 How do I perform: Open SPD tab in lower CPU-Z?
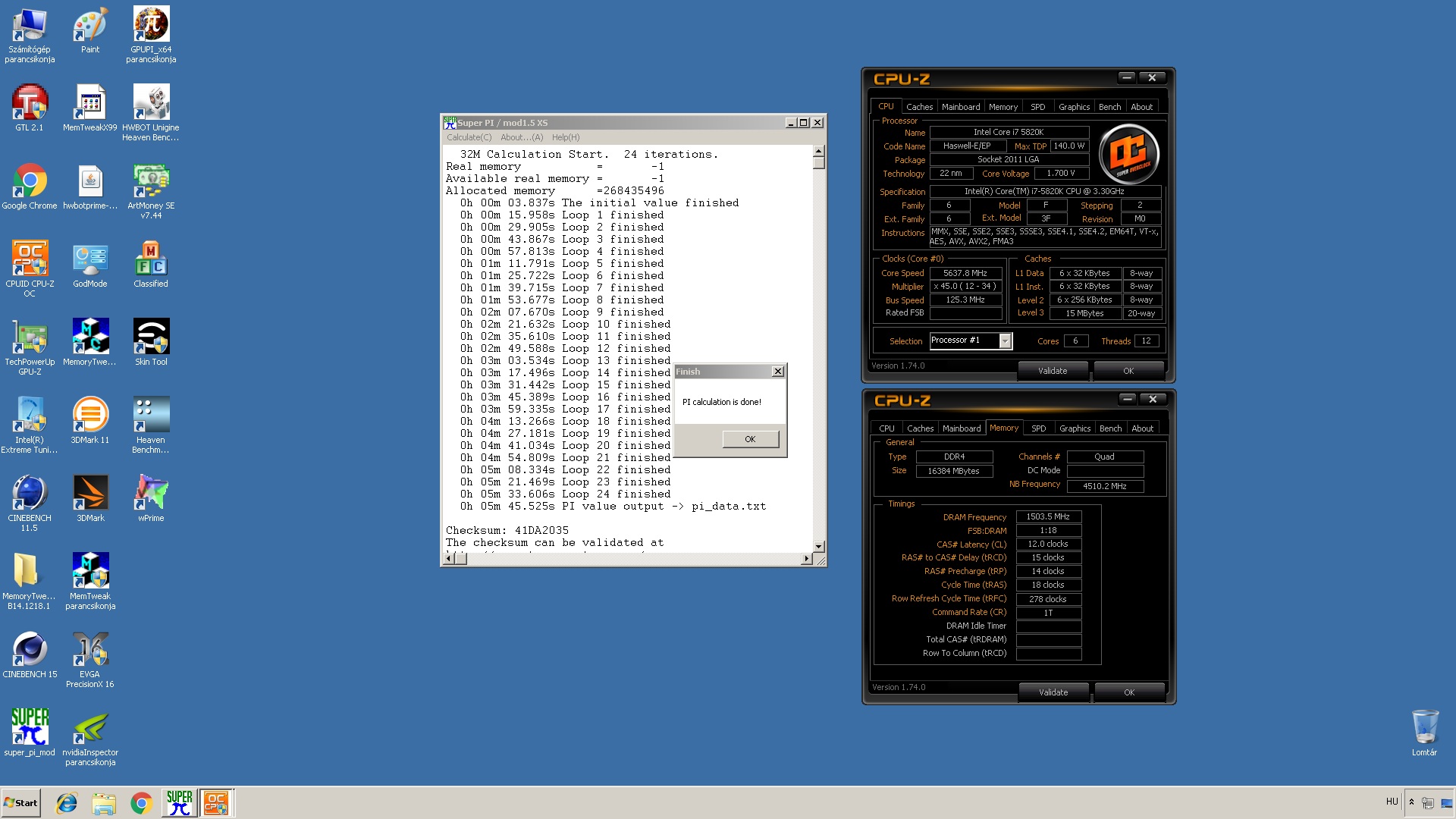point(1038,428)
